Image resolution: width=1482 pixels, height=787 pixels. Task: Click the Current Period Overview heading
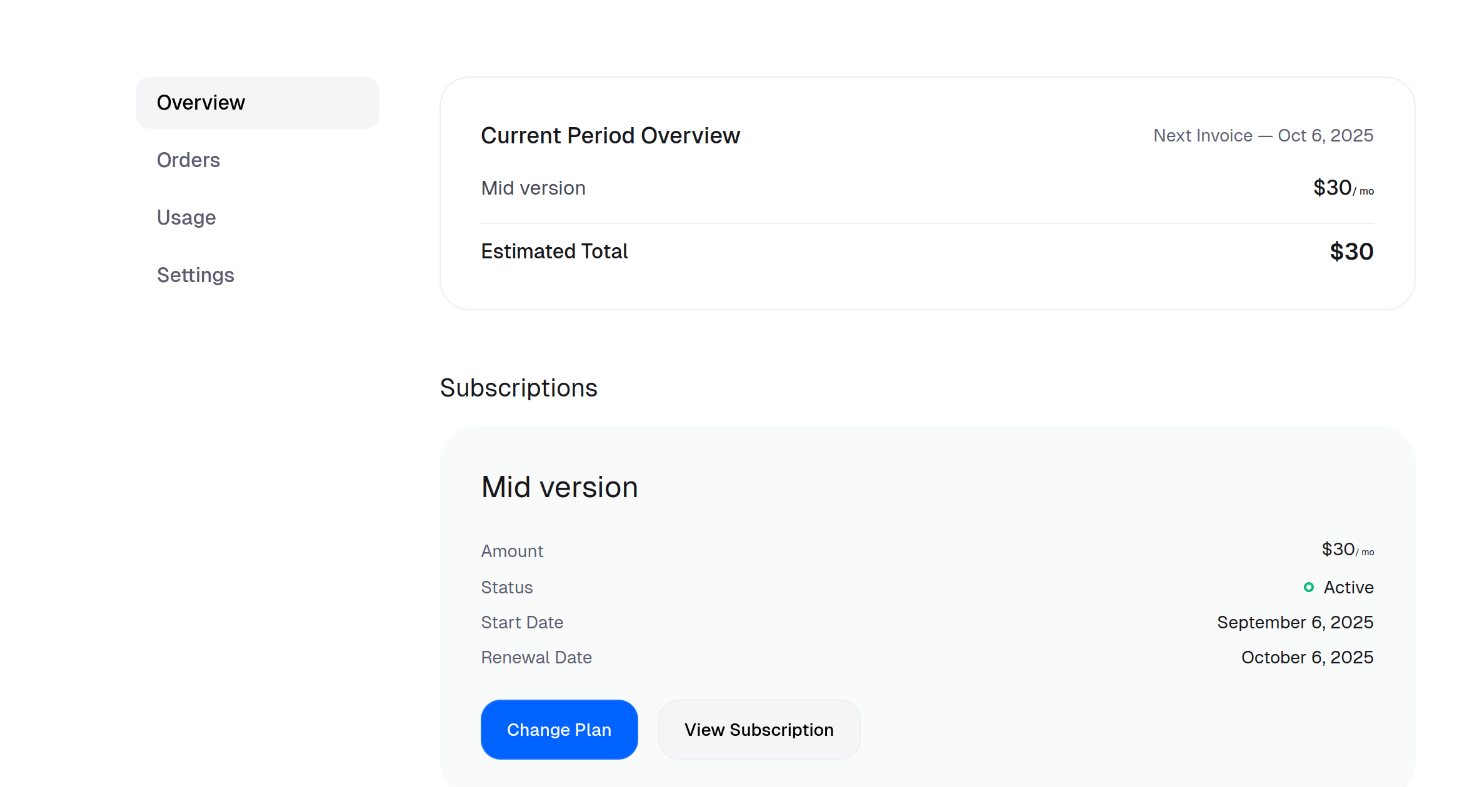(x=610, y=136)
